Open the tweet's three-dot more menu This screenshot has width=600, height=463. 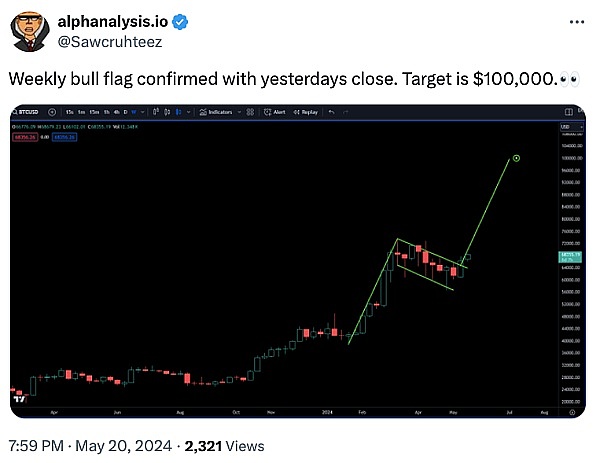(571, 23)
